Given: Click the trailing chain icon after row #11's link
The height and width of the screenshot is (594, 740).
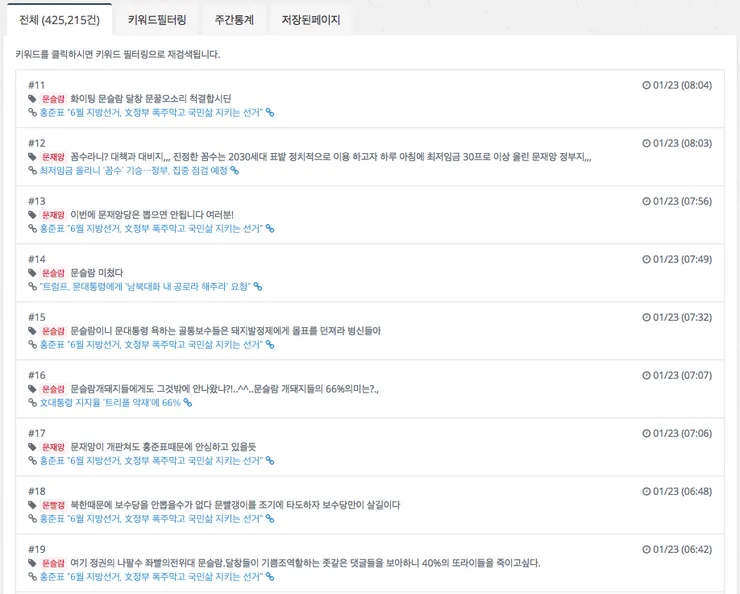Looking at the screenshot, I should (x=270, y=112).
